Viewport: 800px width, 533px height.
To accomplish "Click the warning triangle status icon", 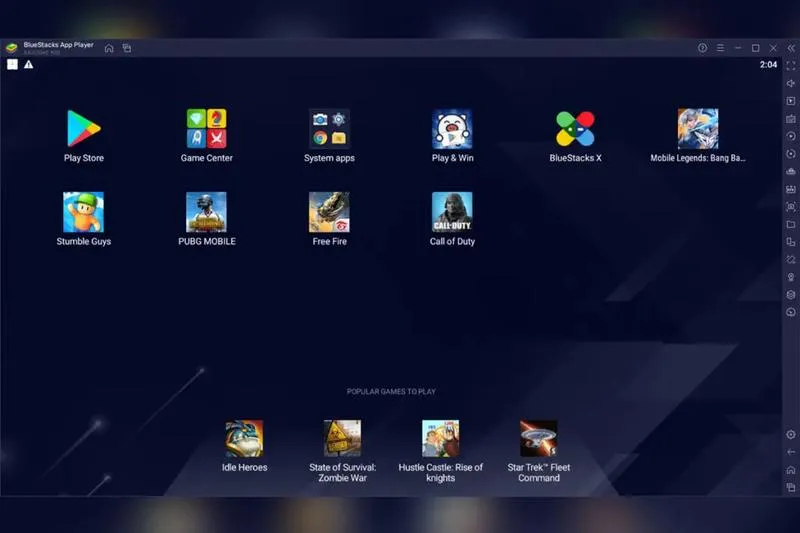I will (x=29, y=64).
